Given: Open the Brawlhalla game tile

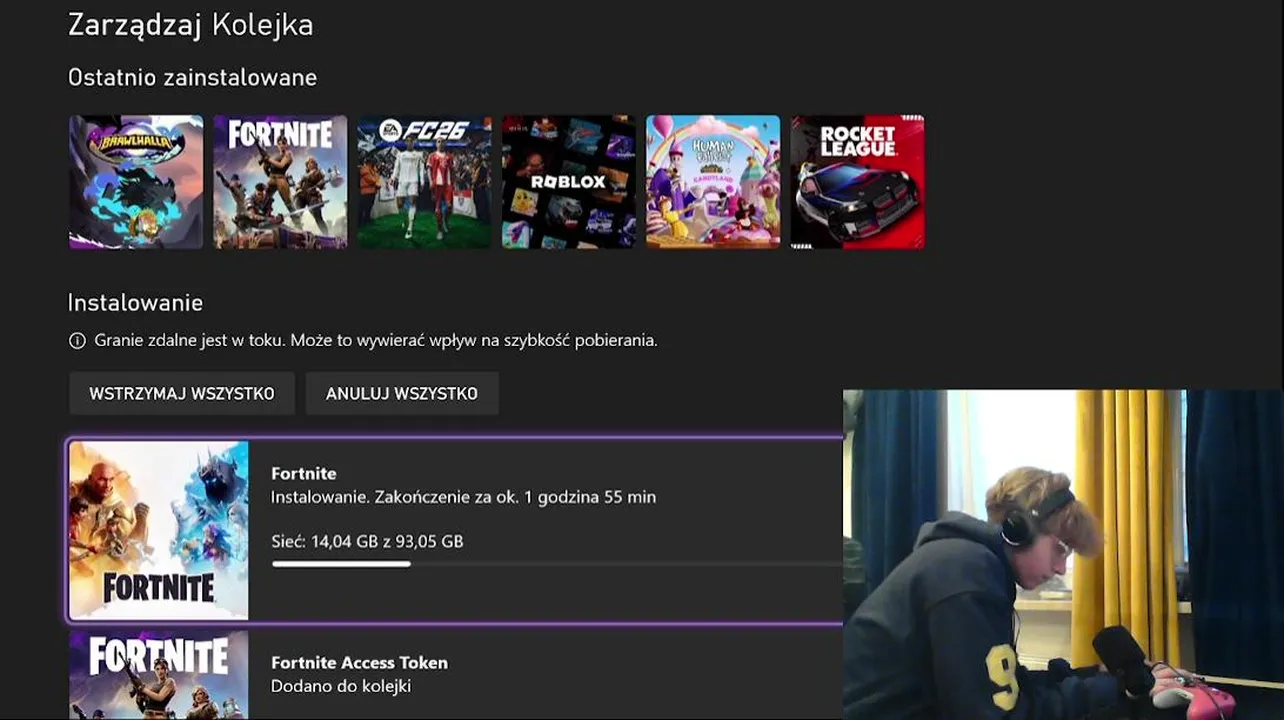Looking at the screenshot, I should [x=136, y=182].
